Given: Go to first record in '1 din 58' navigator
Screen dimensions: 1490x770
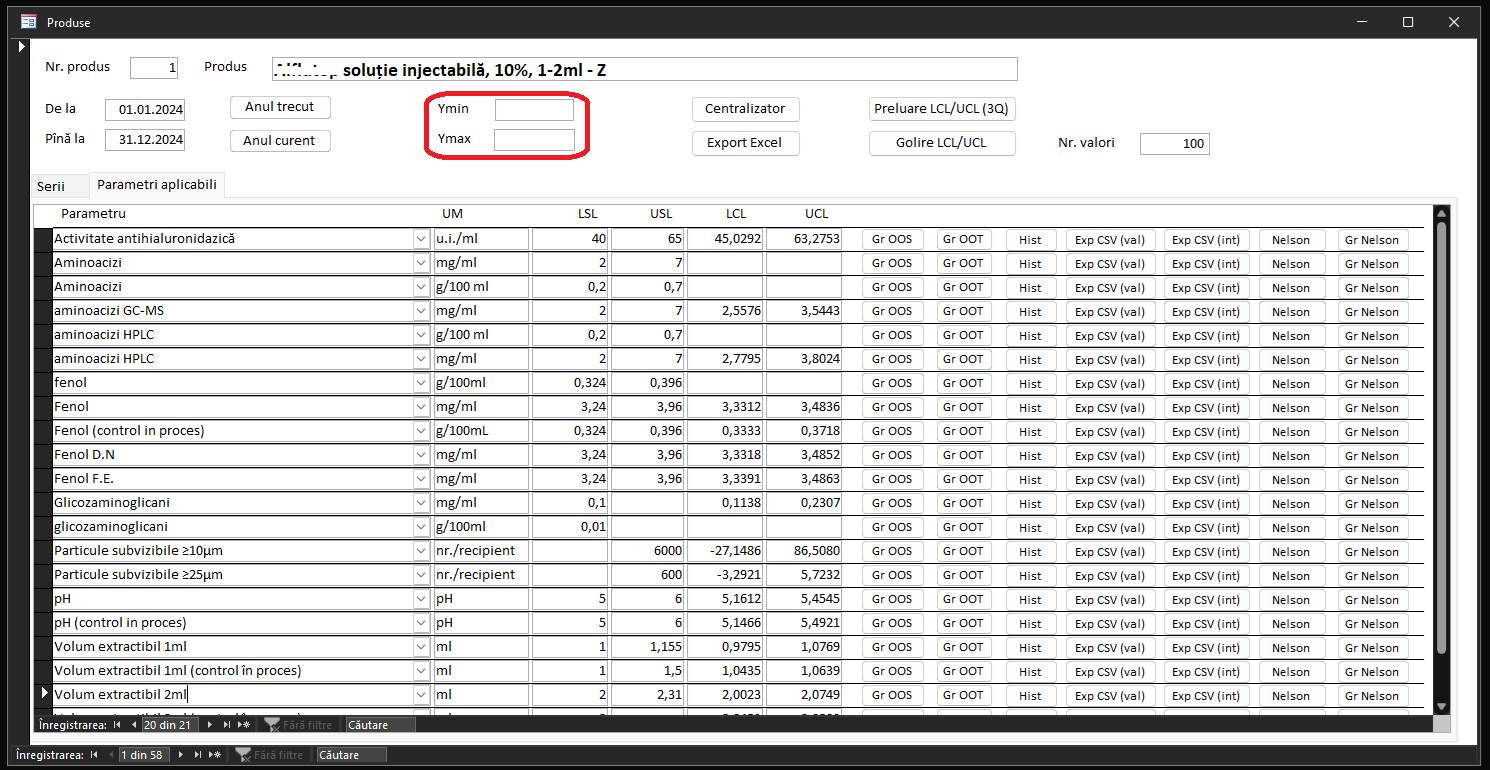Looking at the screenshot, I should (x=93, y=755).
